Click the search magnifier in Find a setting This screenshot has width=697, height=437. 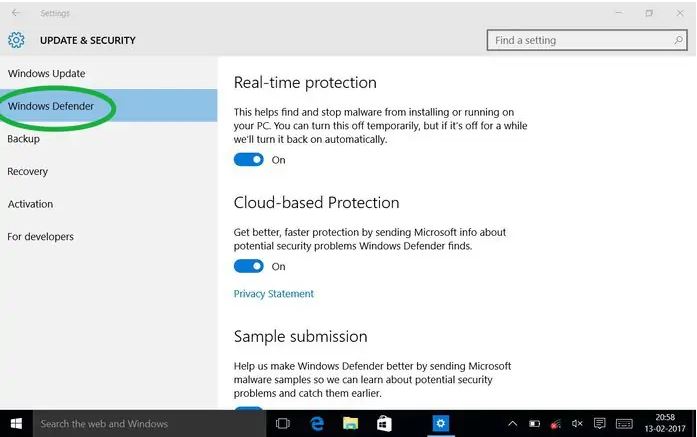tap(678, 40)
